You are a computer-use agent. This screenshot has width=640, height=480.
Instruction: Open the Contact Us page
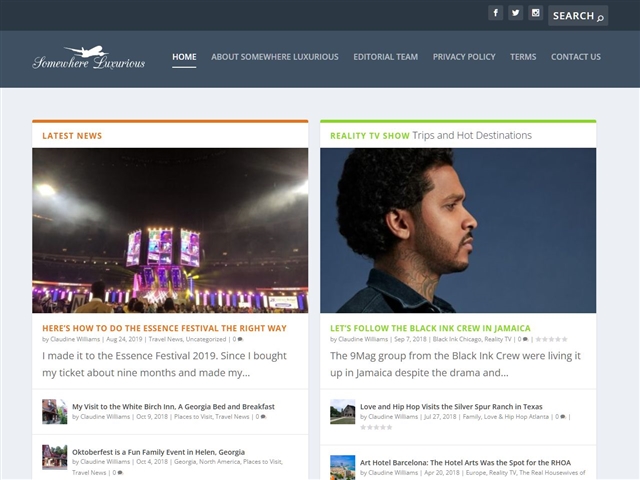tap(576, 57)
